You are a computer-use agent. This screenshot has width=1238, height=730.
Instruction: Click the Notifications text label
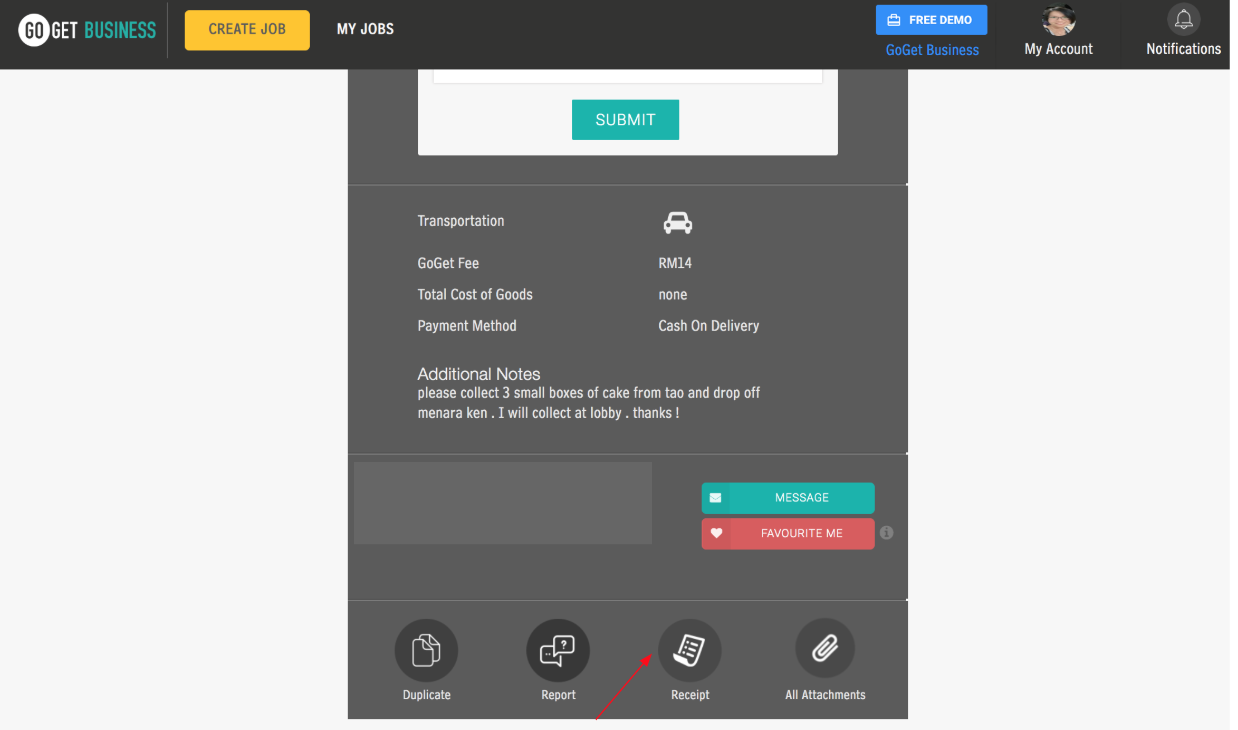pyautogui.click(x=1183, y=49)
